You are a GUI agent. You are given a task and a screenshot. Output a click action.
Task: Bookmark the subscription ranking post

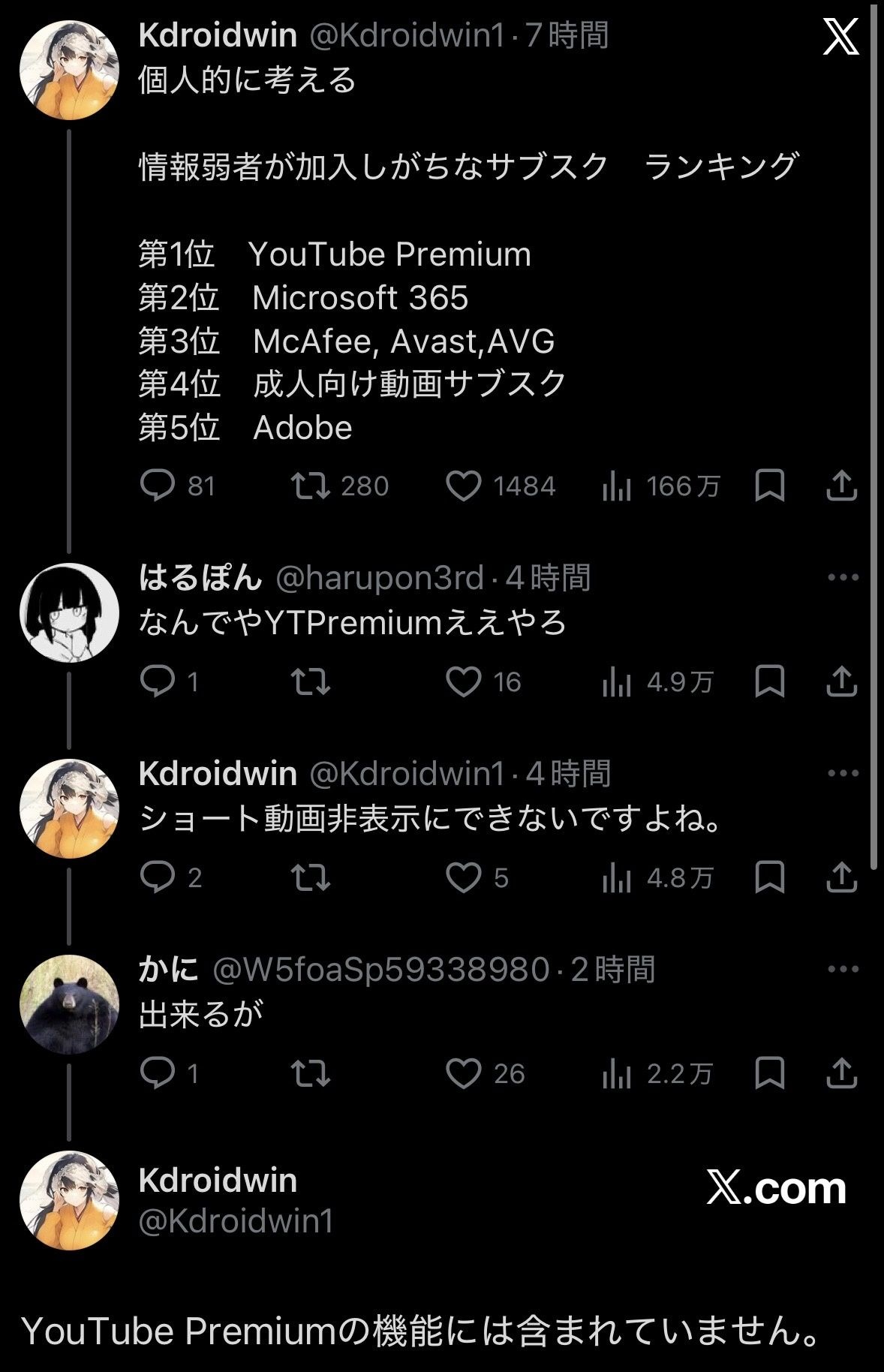pos(769,486)
